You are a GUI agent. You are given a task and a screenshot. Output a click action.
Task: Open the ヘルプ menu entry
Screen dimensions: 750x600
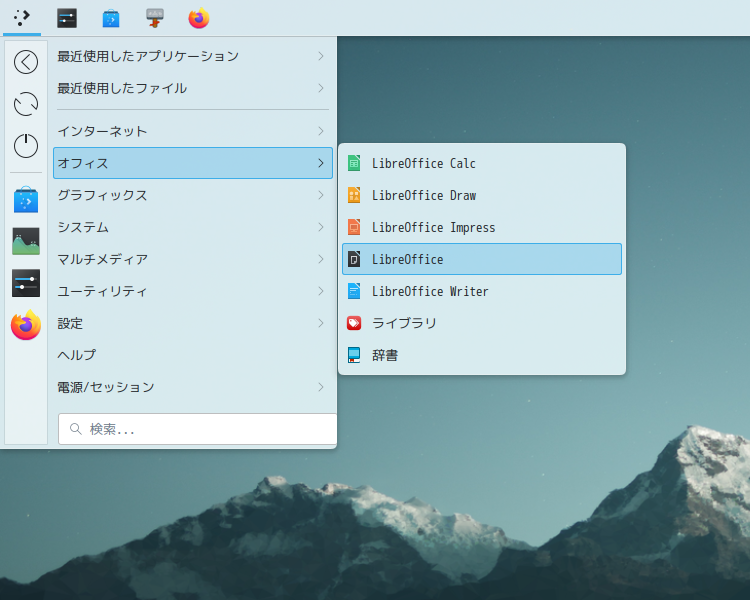click(x=193, y=355)
